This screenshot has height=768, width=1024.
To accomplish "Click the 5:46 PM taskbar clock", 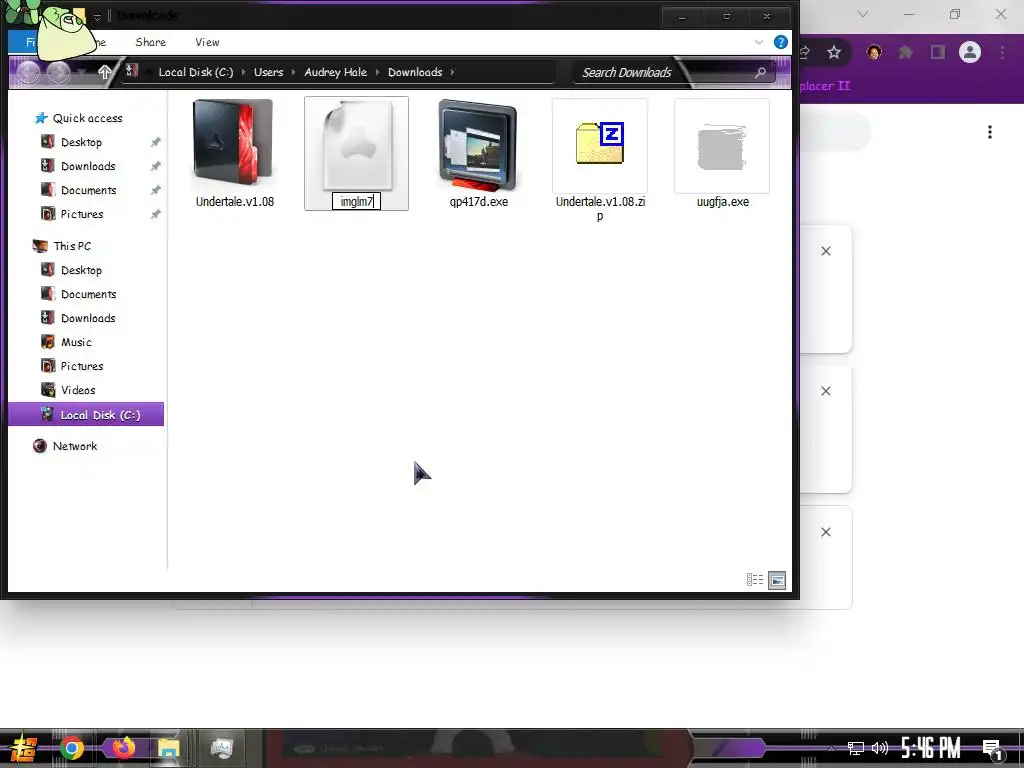I will [x=931, y=748].
